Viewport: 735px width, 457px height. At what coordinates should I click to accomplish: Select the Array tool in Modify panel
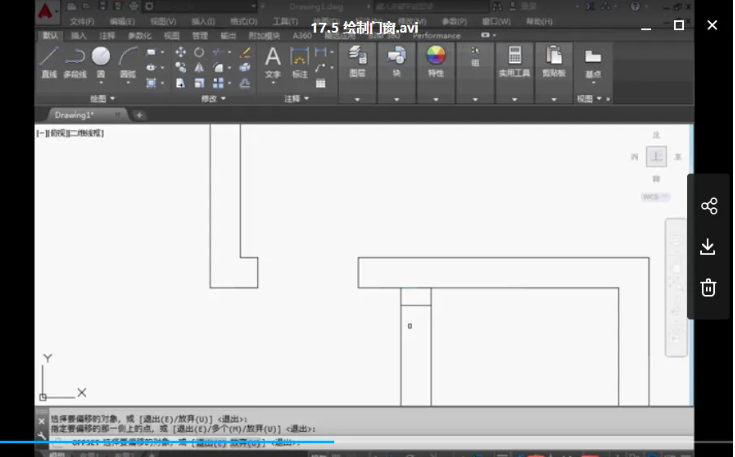(x=218, y=83)
